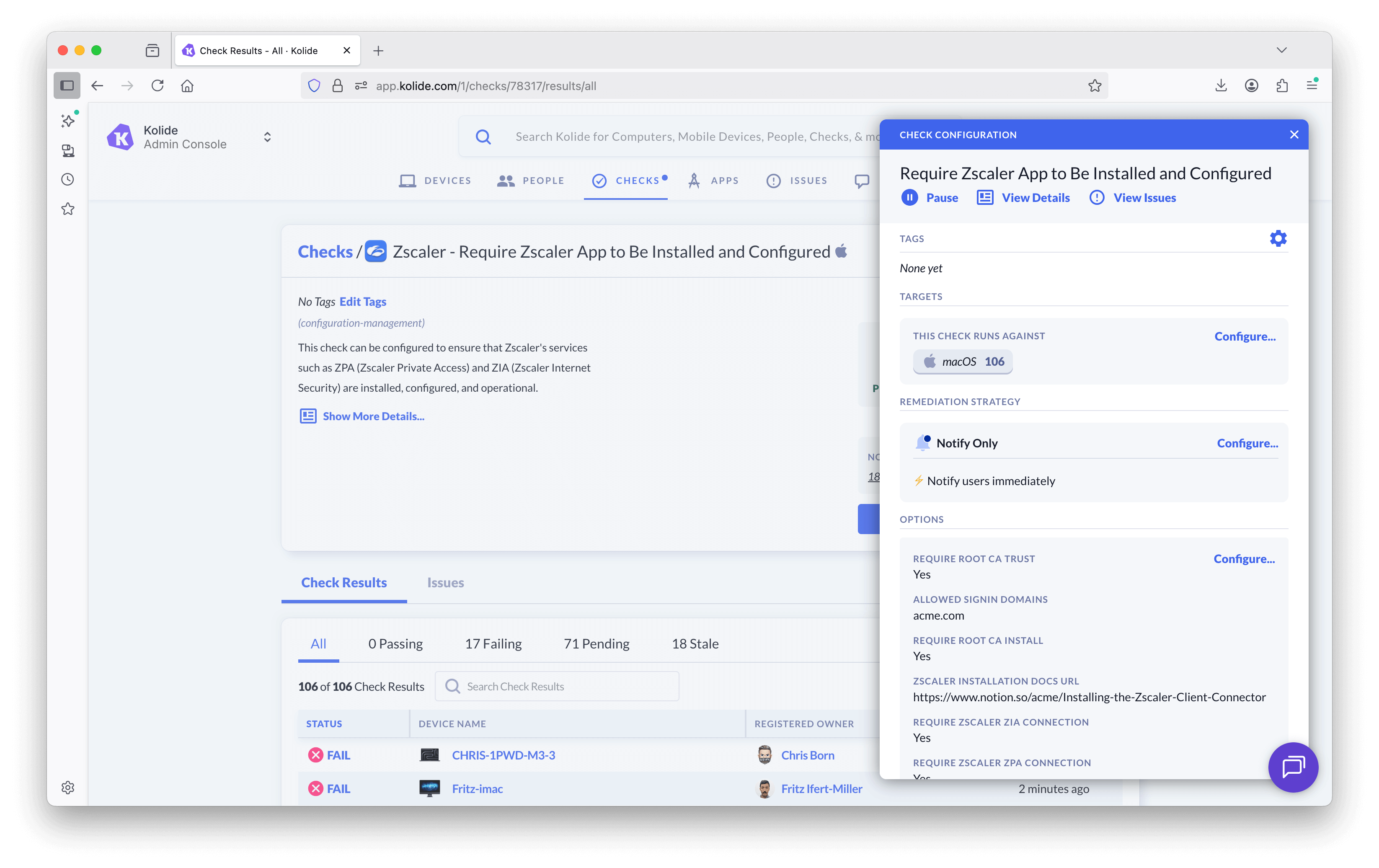Viewport: 1379px width, 868px height.
Task: Expand the tab list chevron
Action: click(x=1281, y=50)
